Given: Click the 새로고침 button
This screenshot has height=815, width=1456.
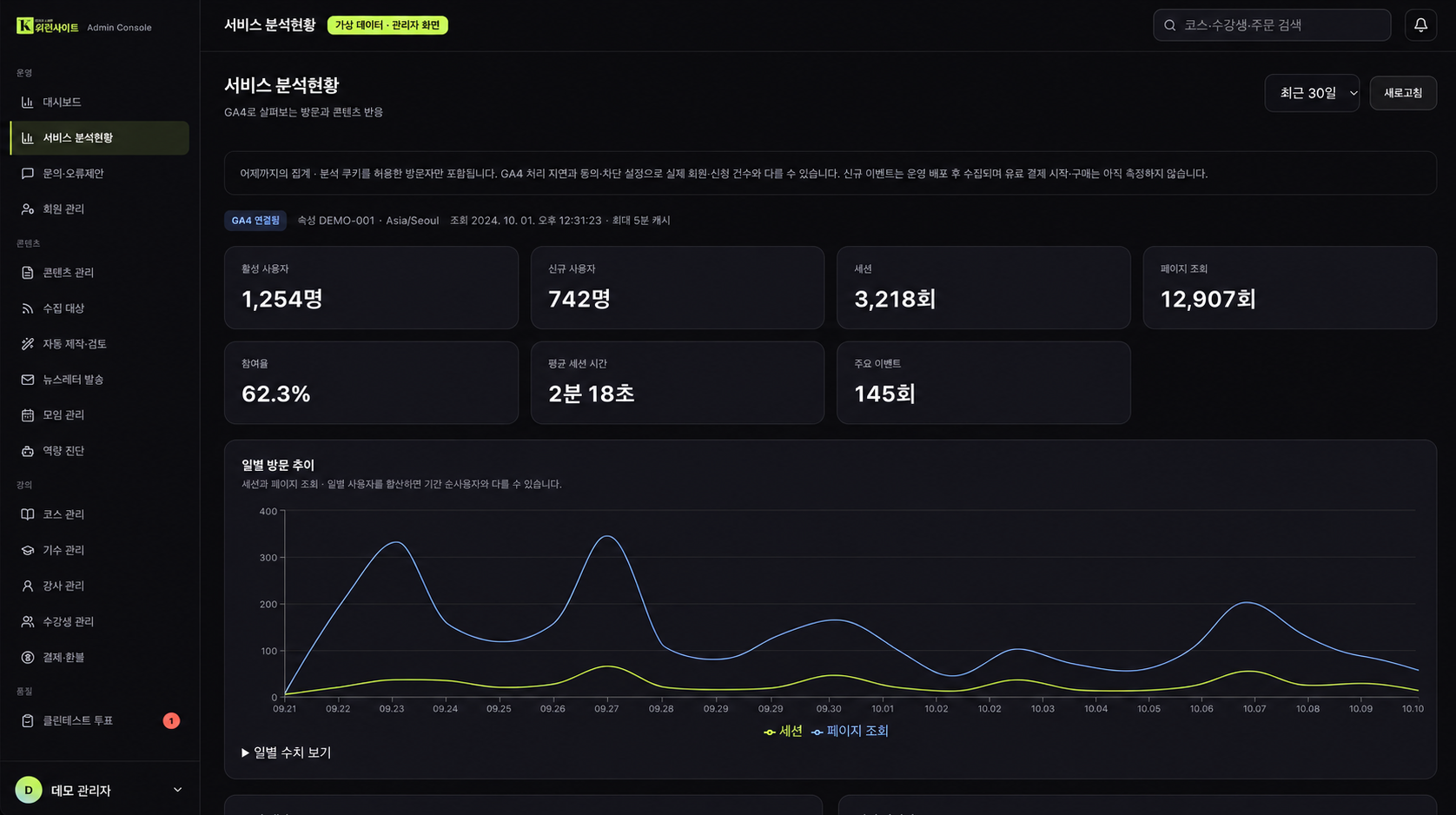Looking at the screenshot, I should [x=1403, y=93].
